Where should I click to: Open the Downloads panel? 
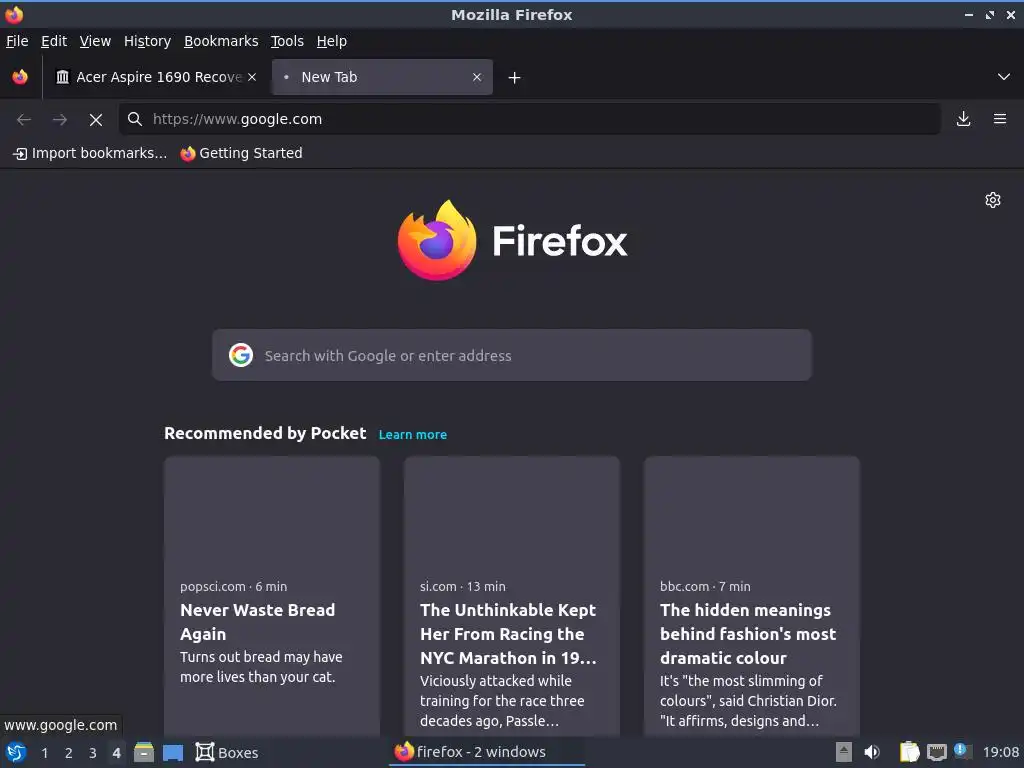963,119
